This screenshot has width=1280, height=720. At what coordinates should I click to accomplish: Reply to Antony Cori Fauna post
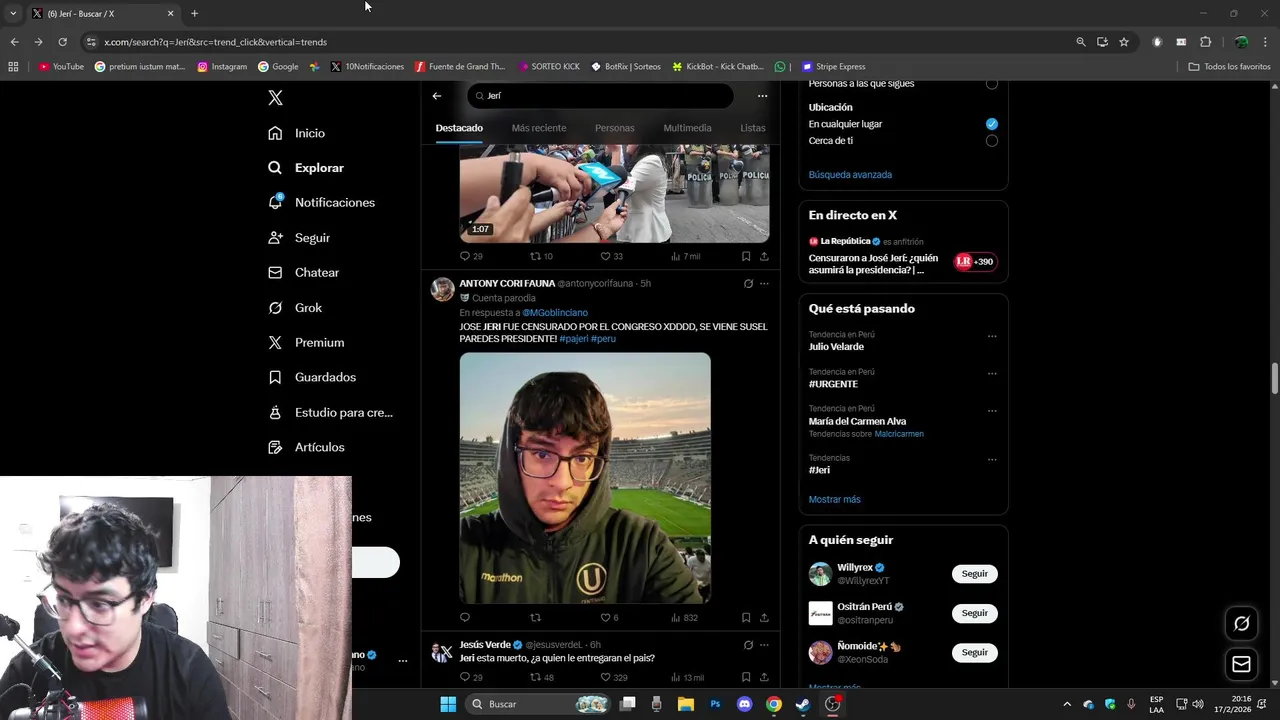[464, 618]
